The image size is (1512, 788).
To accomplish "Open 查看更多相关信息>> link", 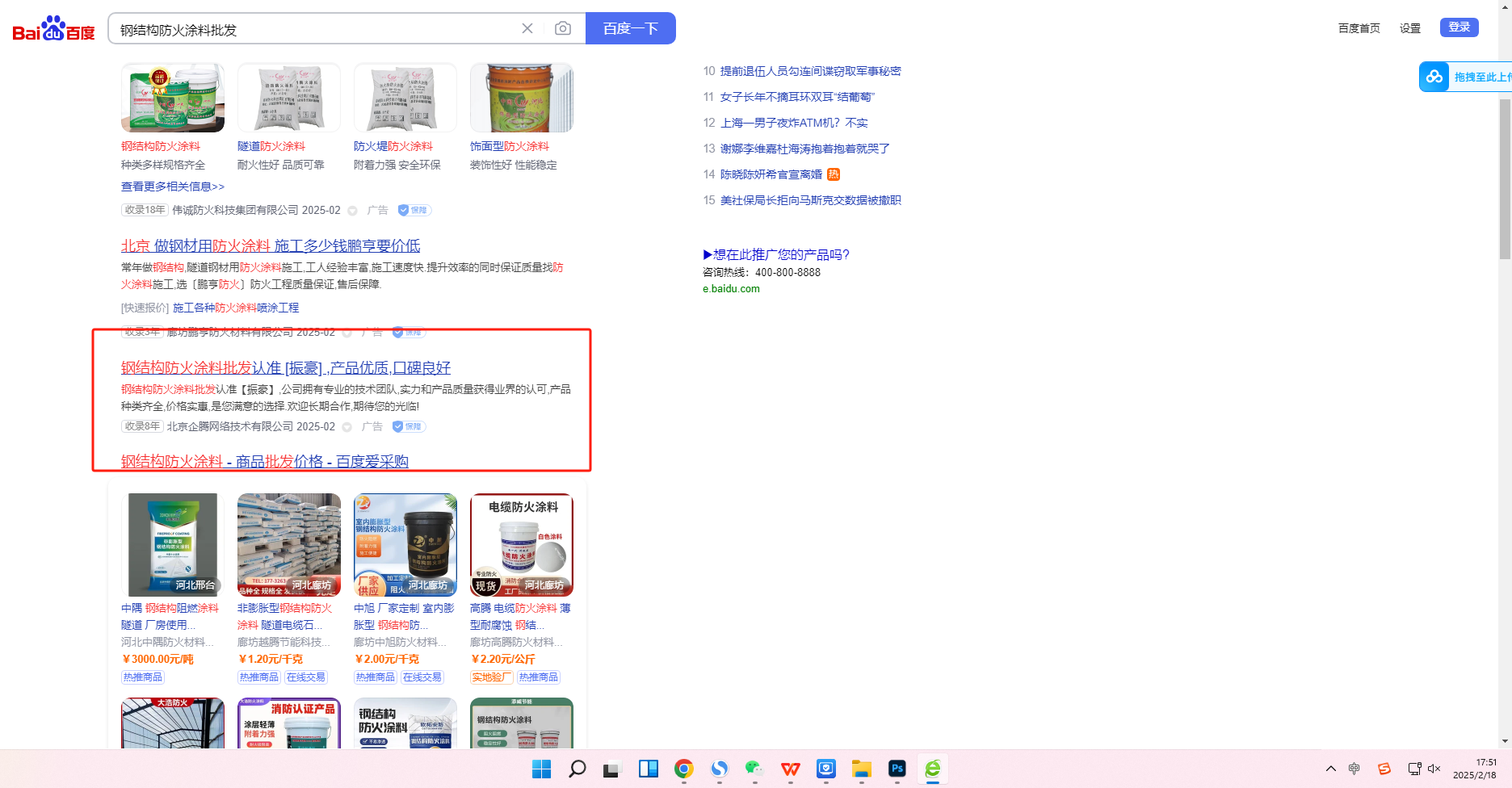I will tap(173, 187).
